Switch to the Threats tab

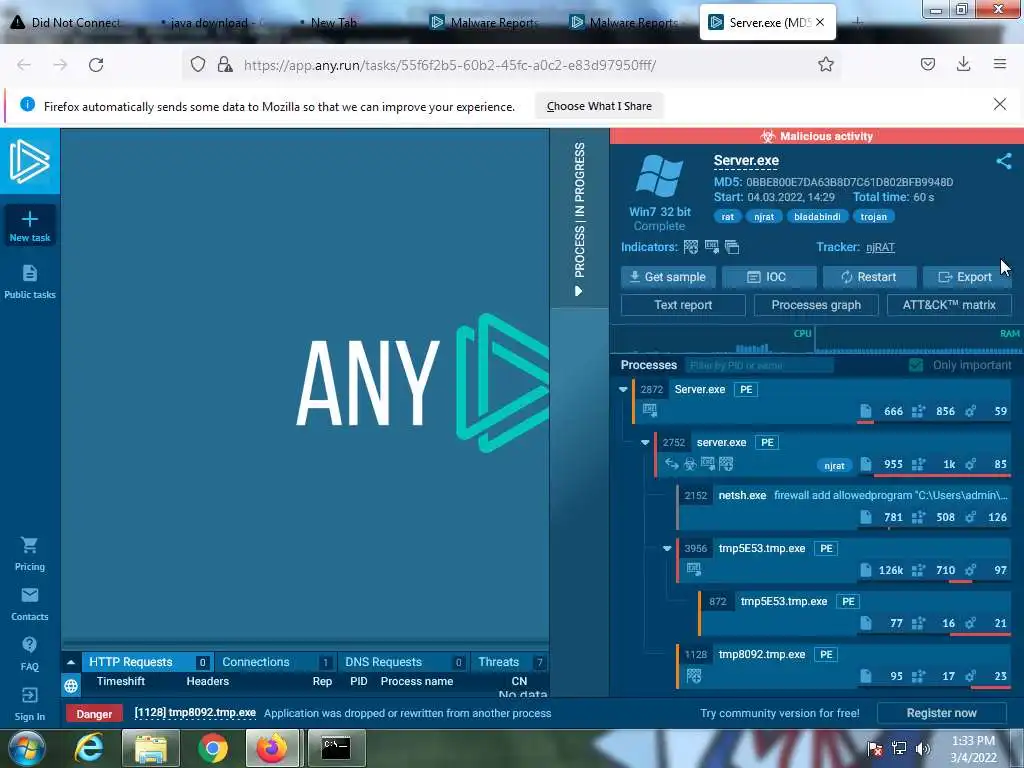click(509, 662)
